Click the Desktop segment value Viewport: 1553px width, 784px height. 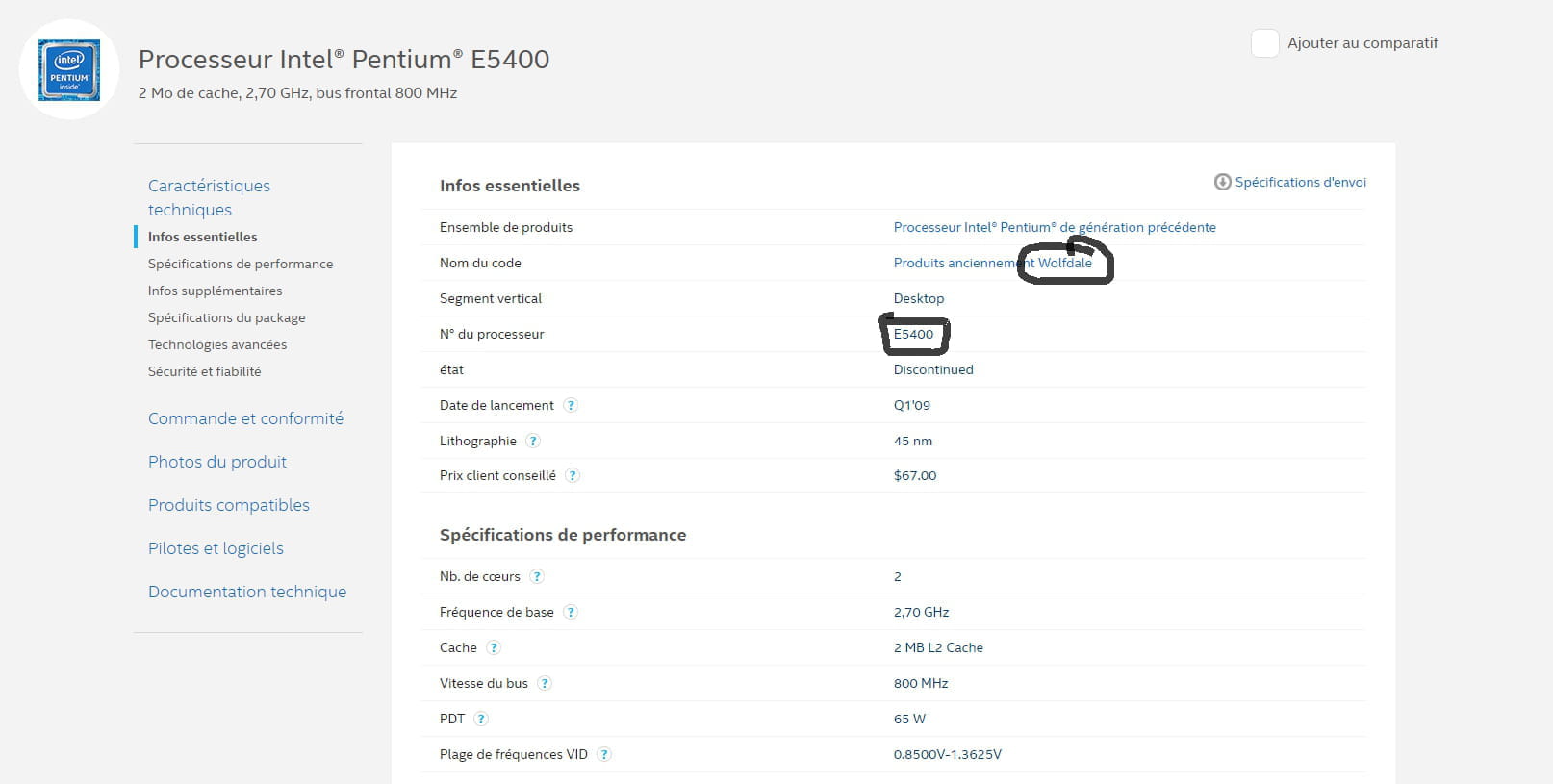919,298
